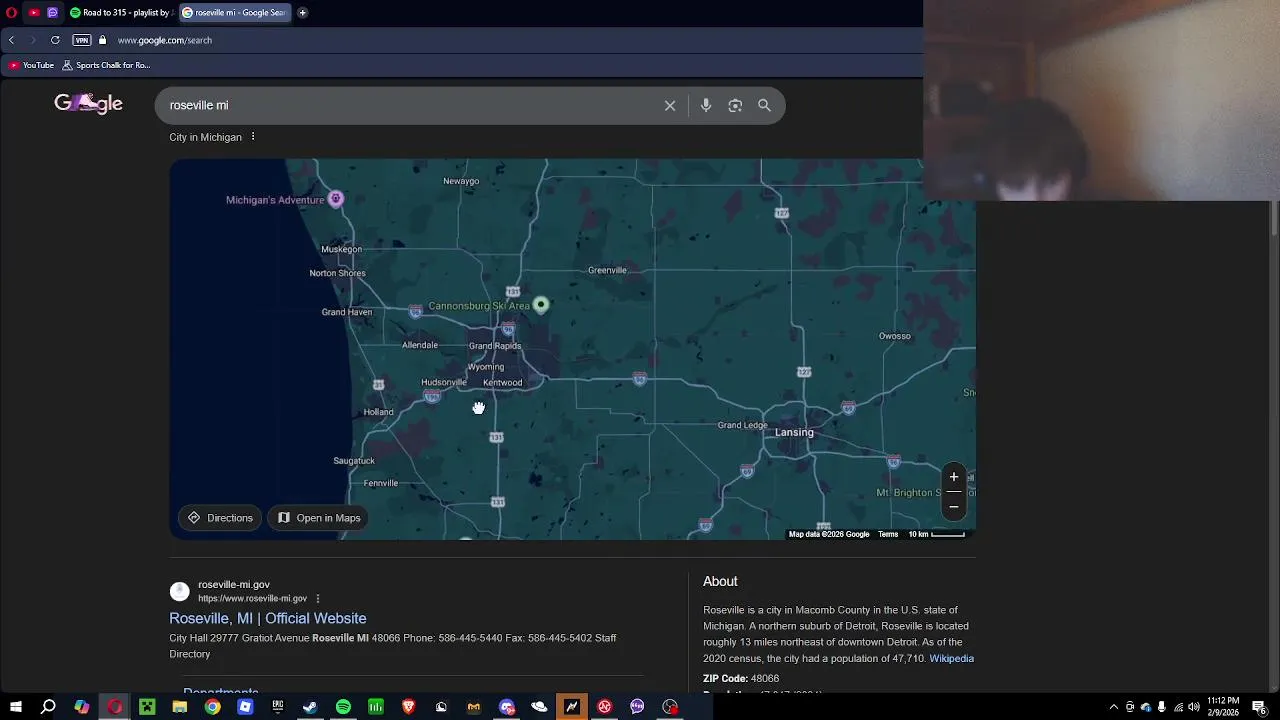This screenshot has width=1280, height=720.
Task: Click the roseville-mi.gov site favicon
Action: coord(179,591)
